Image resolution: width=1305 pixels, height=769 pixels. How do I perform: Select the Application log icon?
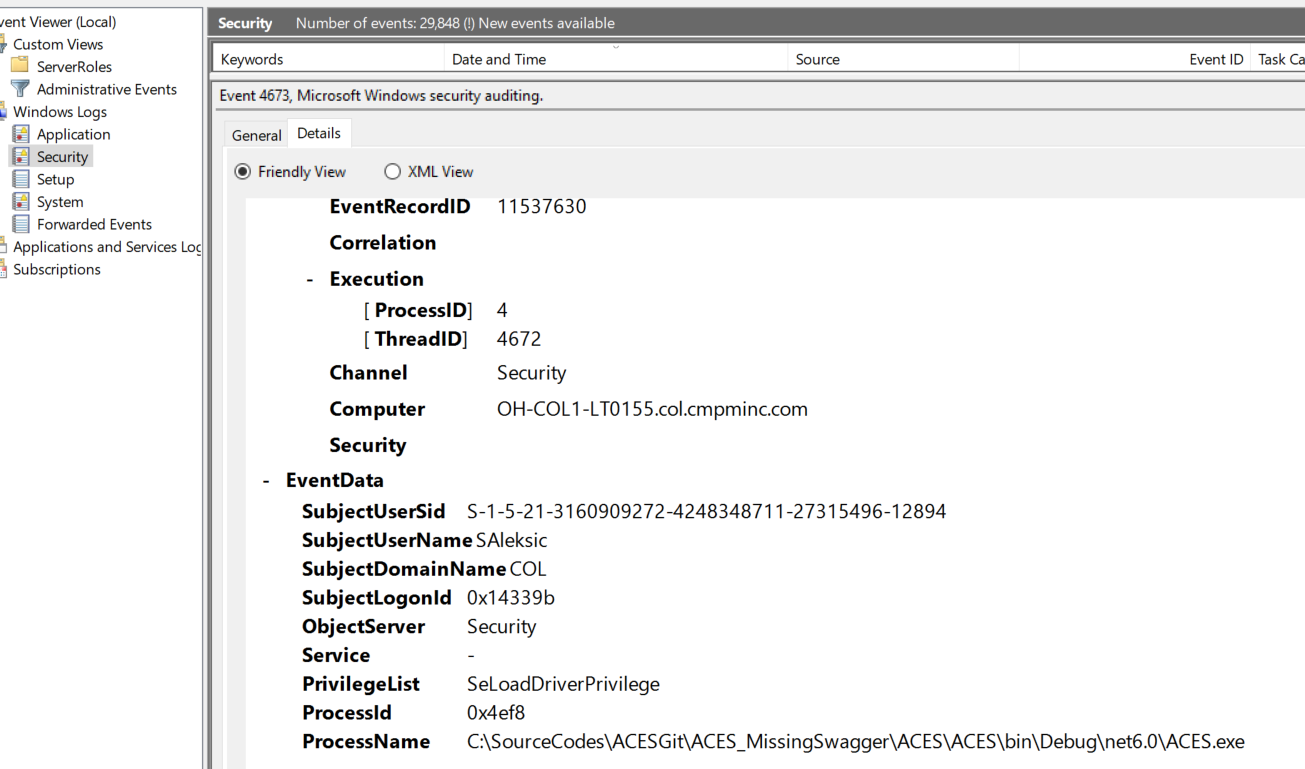22,134
